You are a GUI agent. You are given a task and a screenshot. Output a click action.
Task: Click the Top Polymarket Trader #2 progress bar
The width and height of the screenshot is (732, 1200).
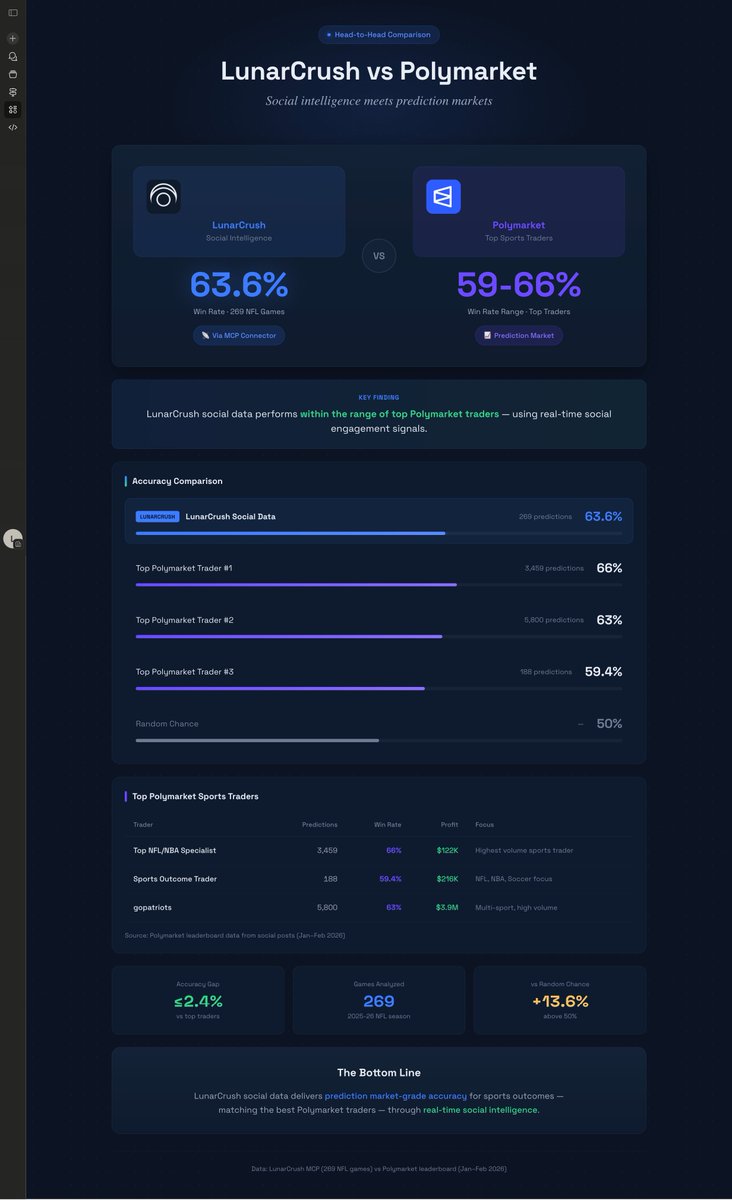tap(379, 637)
